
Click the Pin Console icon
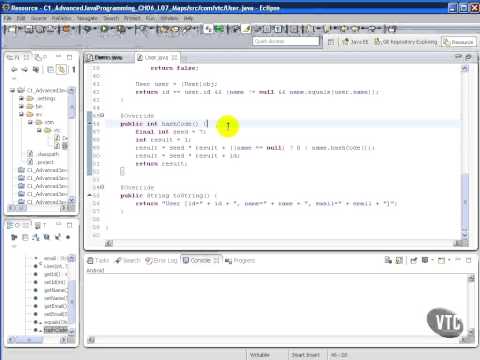(x=414, y=260)
